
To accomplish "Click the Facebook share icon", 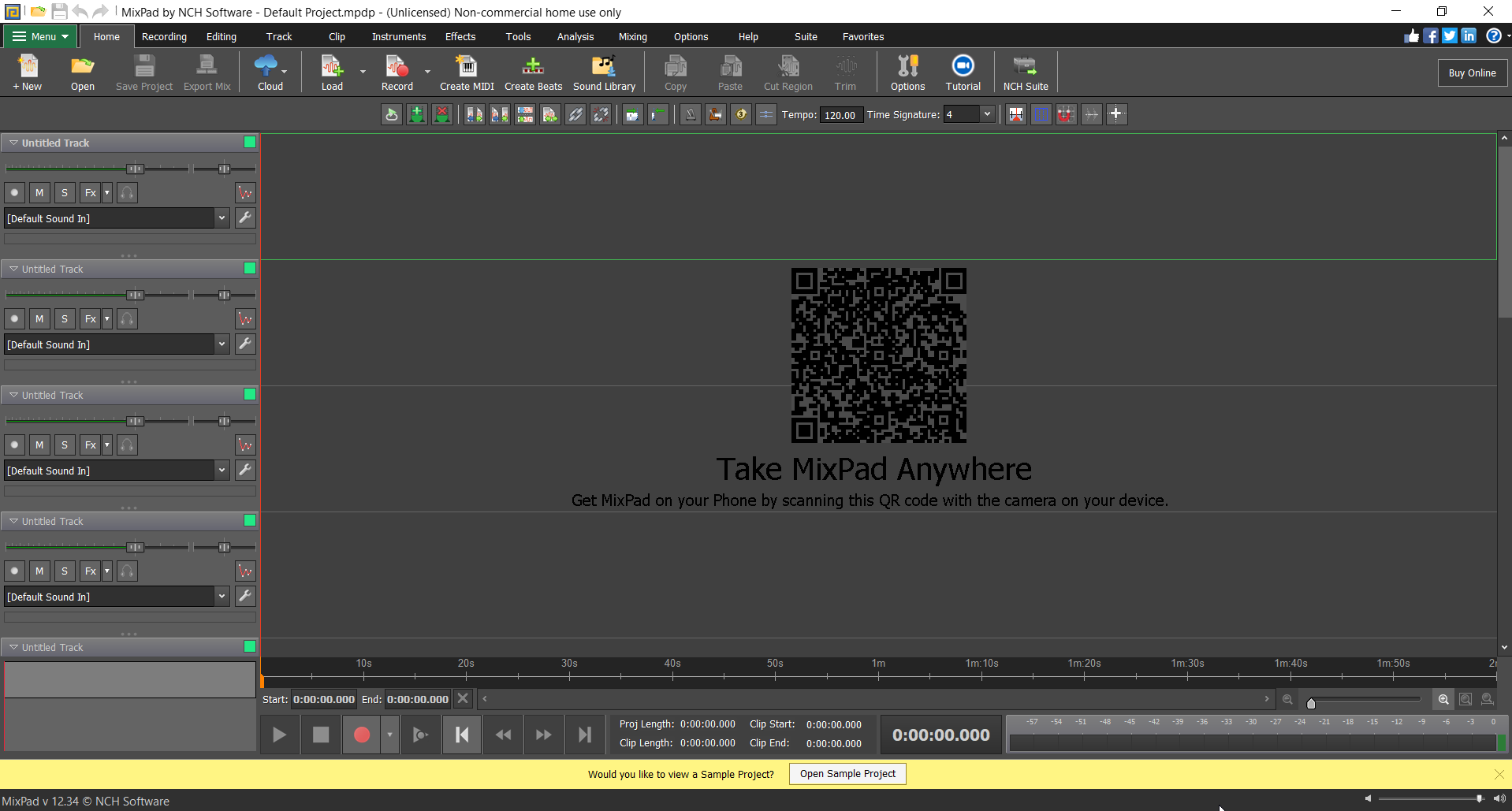I will coord(1431,36).
